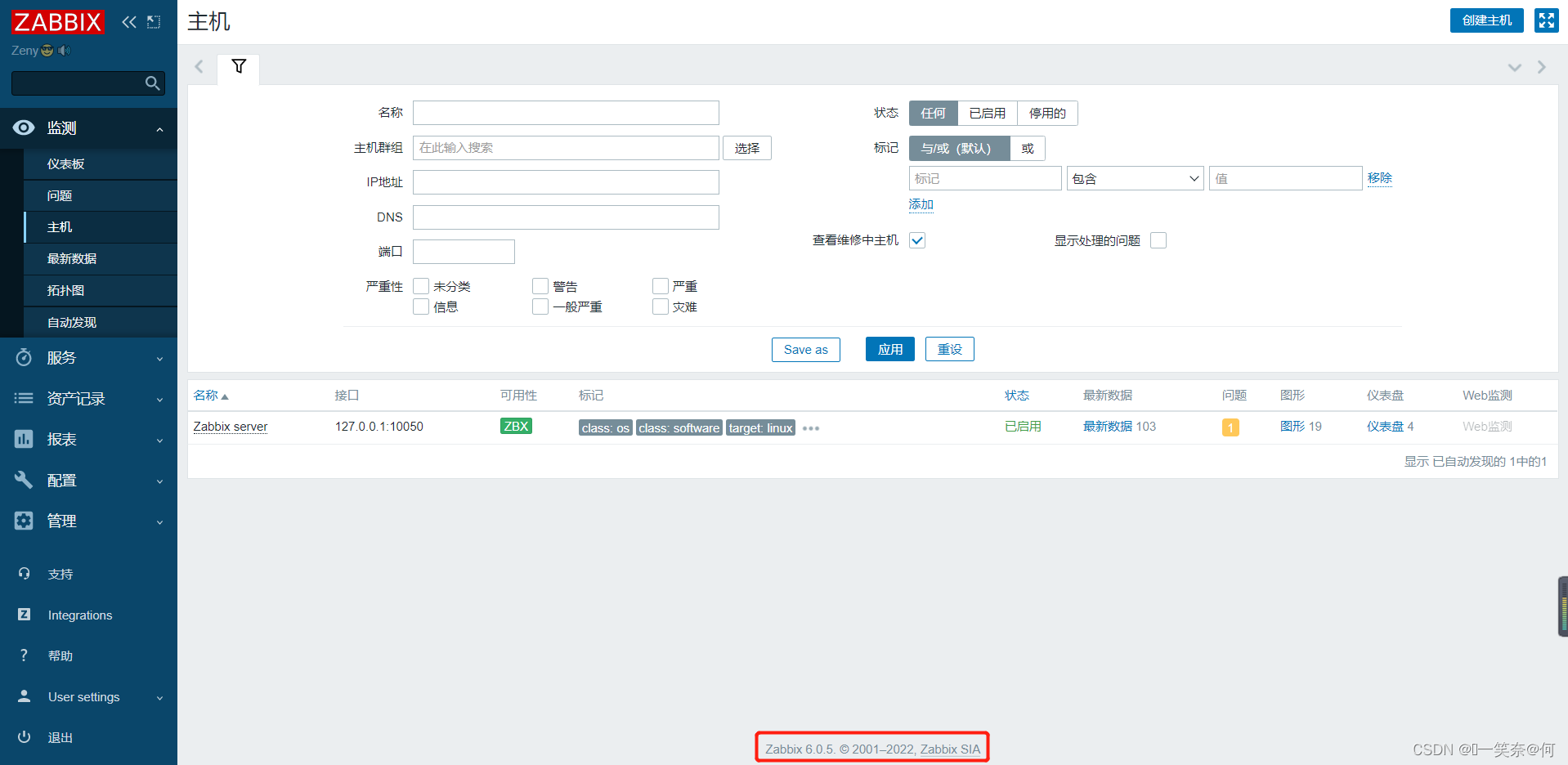The image size is (1568, 765).
Task: Click the help question mark icon
Action: (25, 655)
